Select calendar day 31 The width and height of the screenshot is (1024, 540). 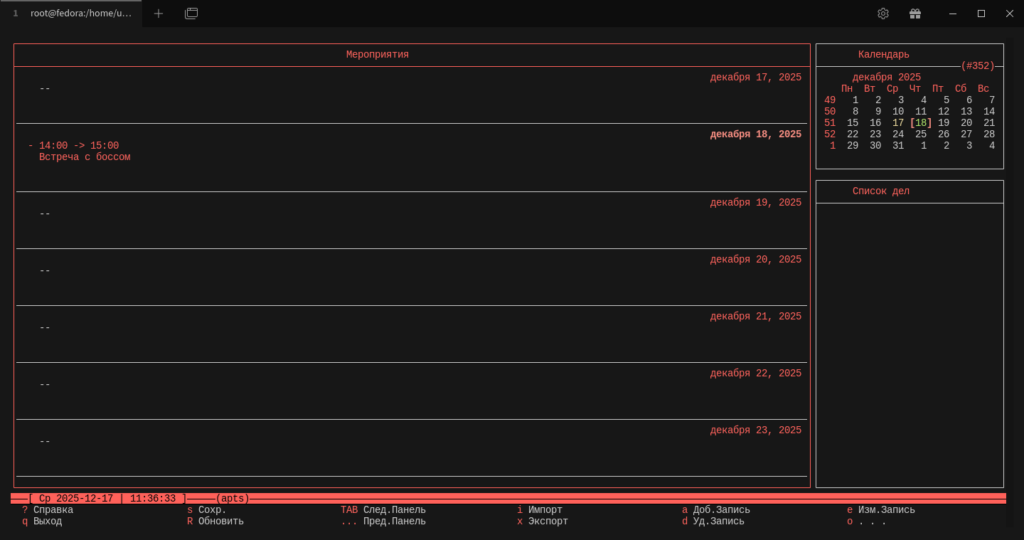pos(898,146)
